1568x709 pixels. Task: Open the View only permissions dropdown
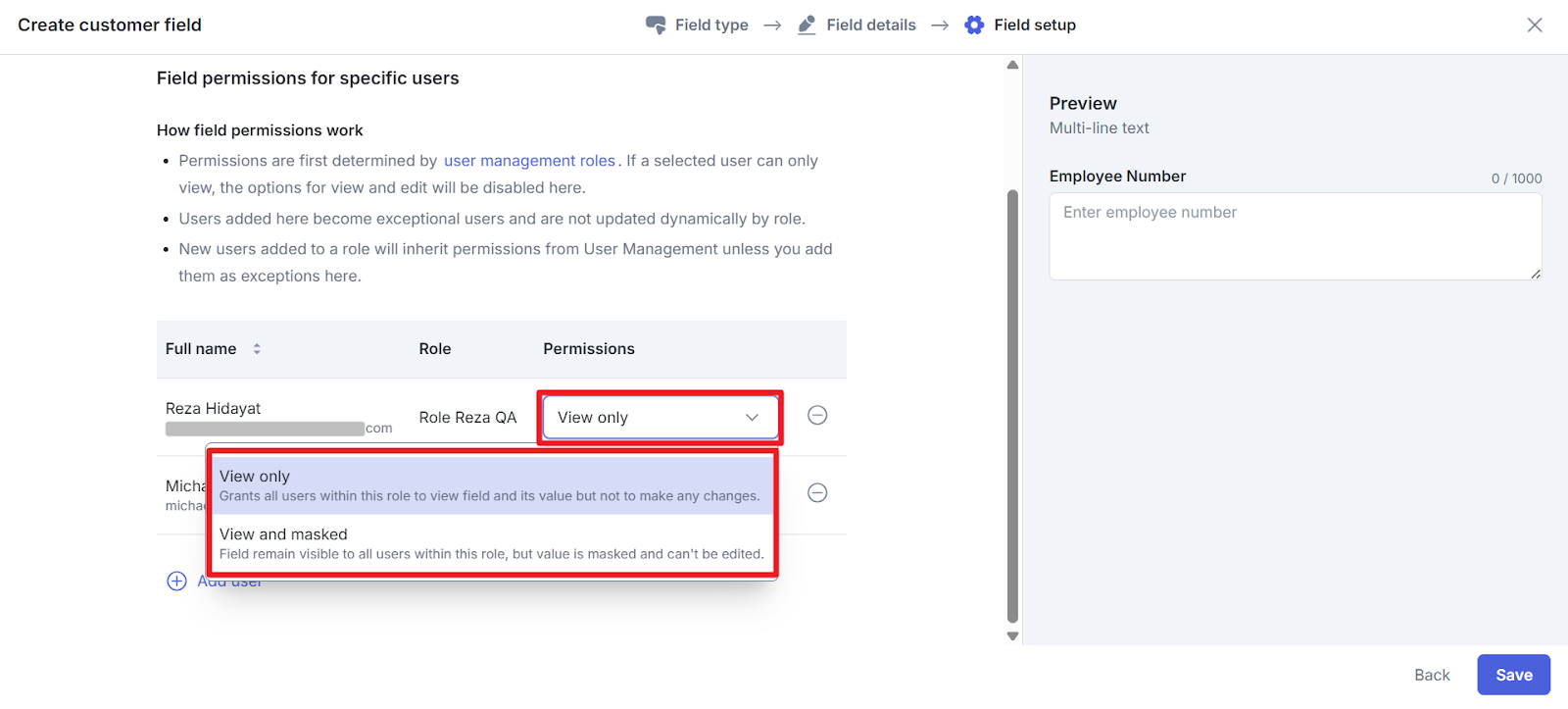click(647, 418)
